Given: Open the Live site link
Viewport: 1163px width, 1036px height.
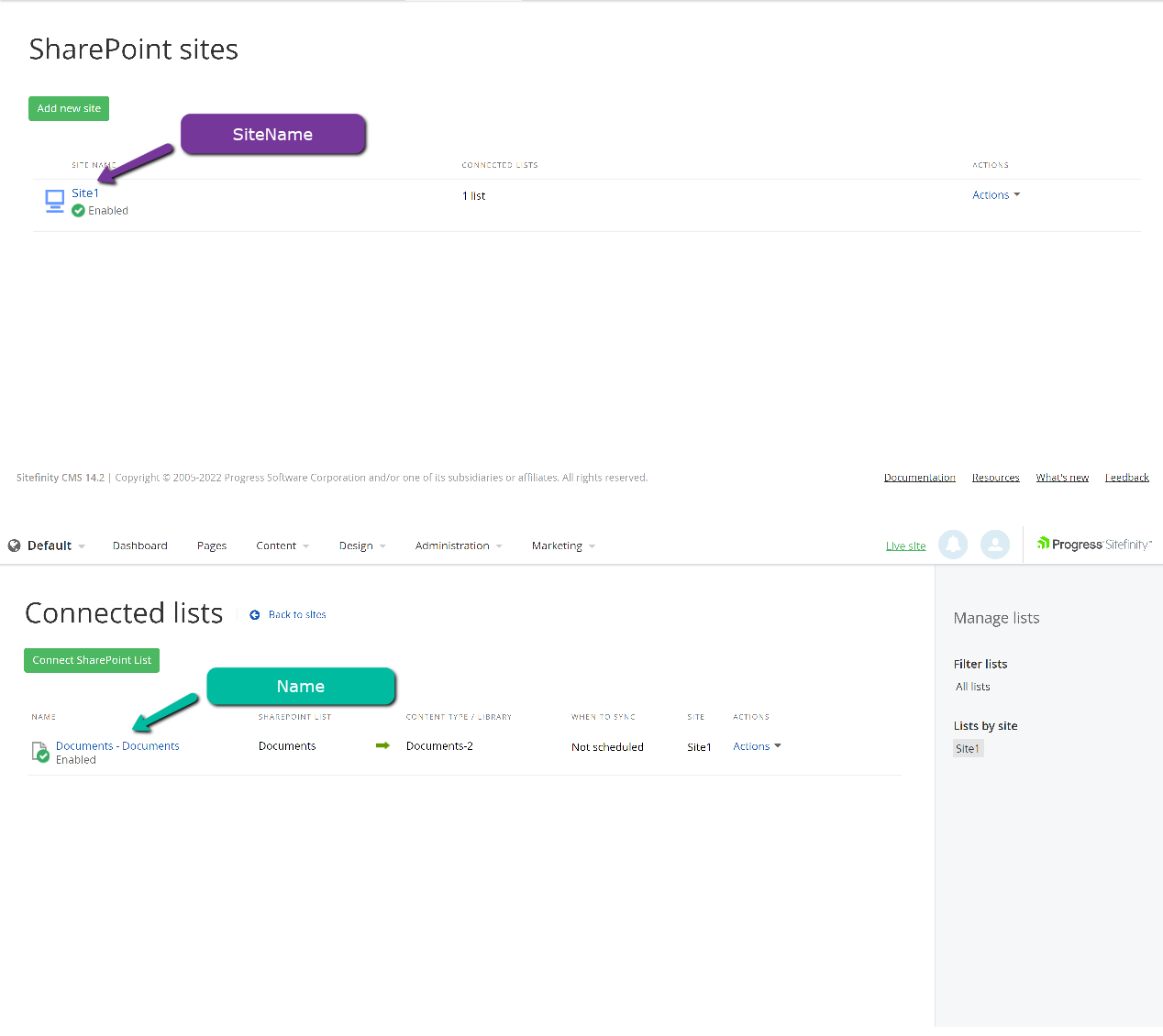Looking at the screenshot, I should 905,546.
